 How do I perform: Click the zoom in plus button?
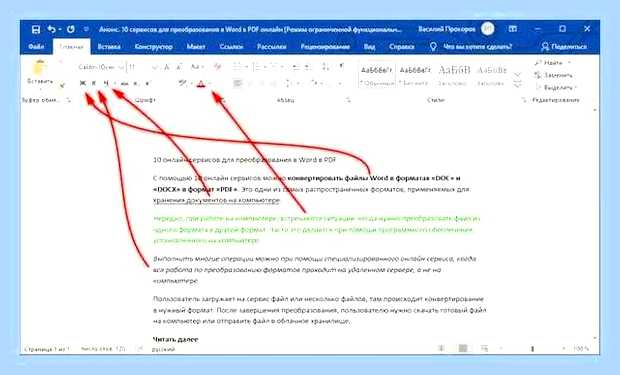point(563,348)
